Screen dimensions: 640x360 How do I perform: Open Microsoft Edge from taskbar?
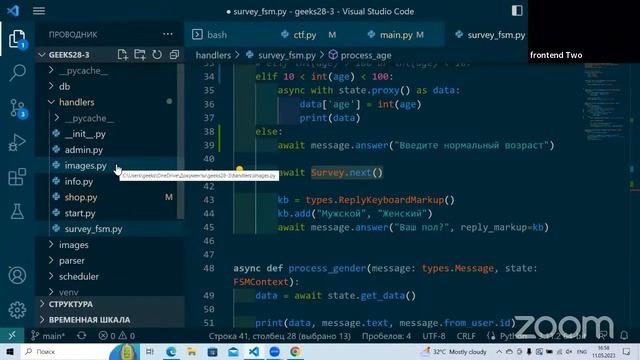click(171, 351)
